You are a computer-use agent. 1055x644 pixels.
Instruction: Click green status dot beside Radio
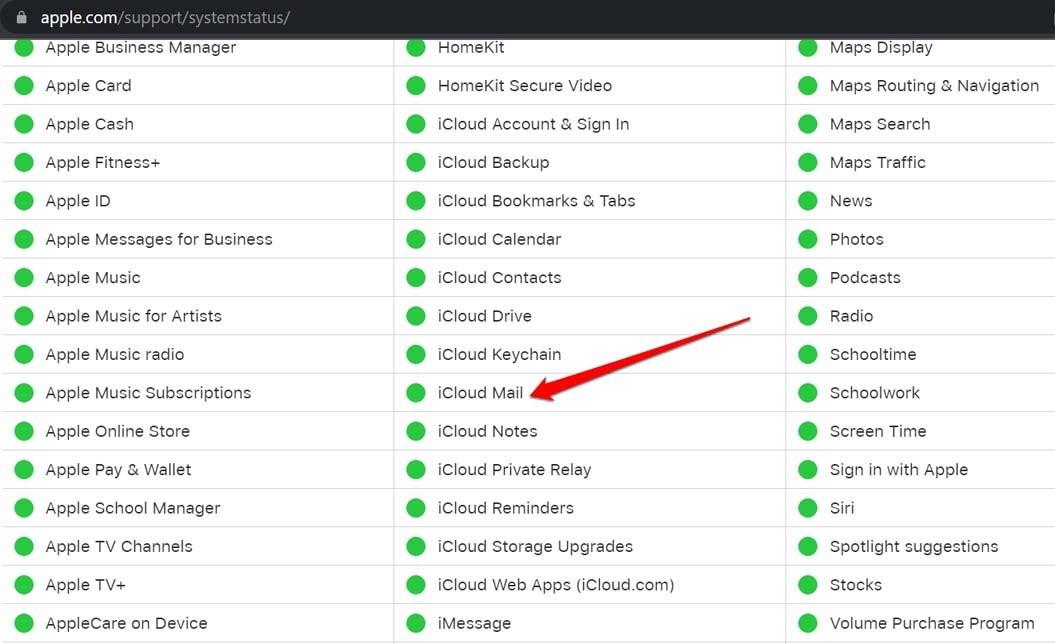(x=807, y=316)
